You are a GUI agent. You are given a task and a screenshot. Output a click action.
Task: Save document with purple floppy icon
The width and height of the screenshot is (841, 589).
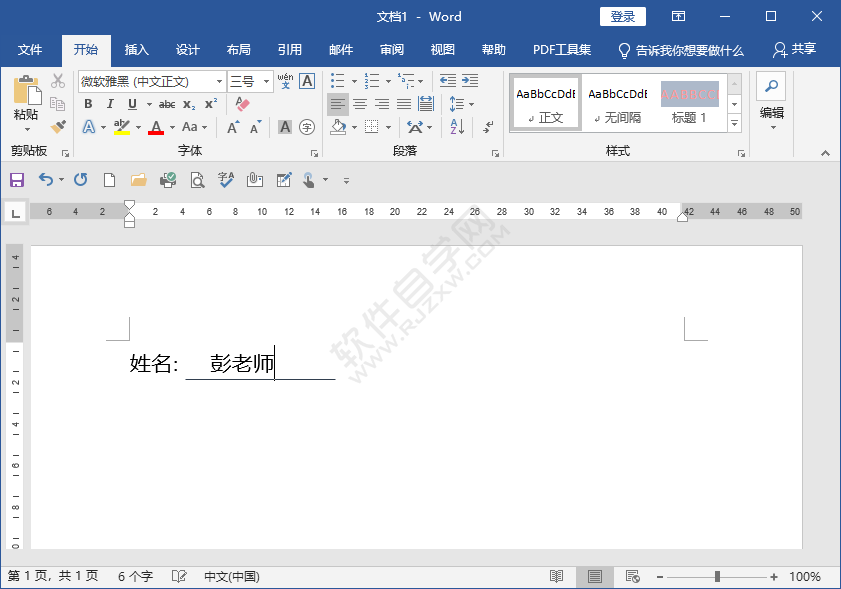click(x=17, y=180)
